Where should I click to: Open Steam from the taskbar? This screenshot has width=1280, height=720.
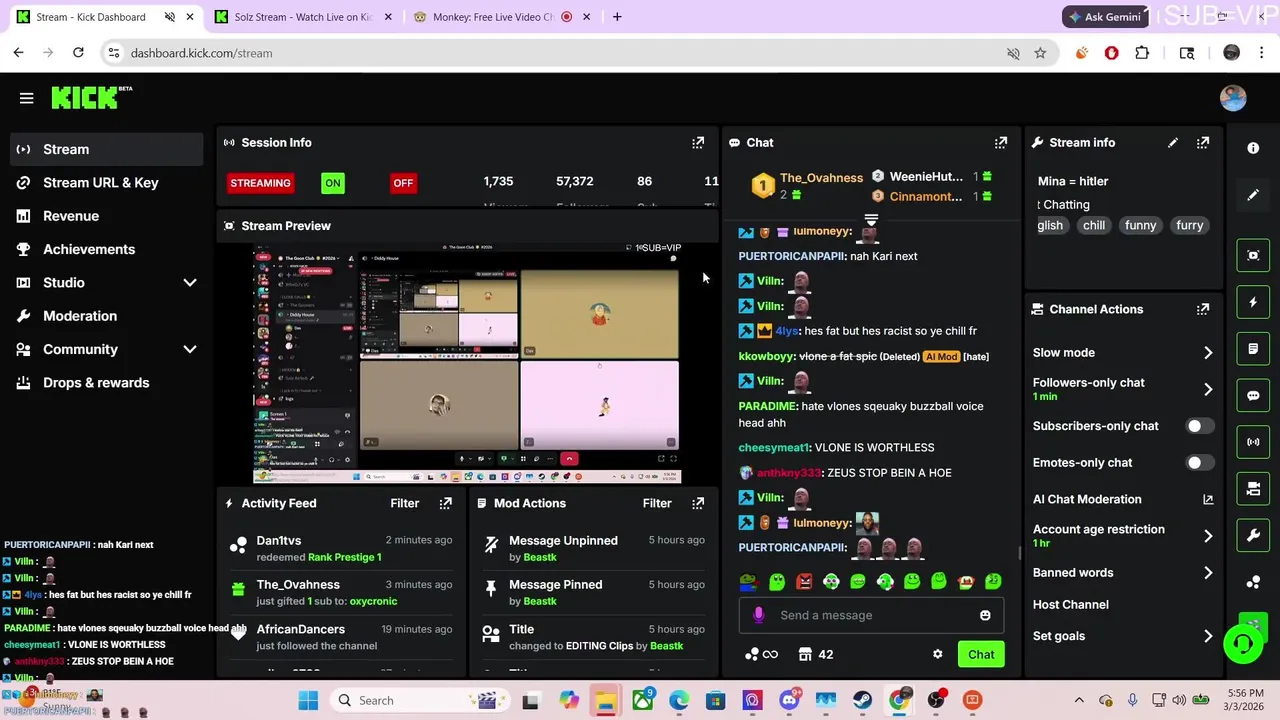coord(863,700)
